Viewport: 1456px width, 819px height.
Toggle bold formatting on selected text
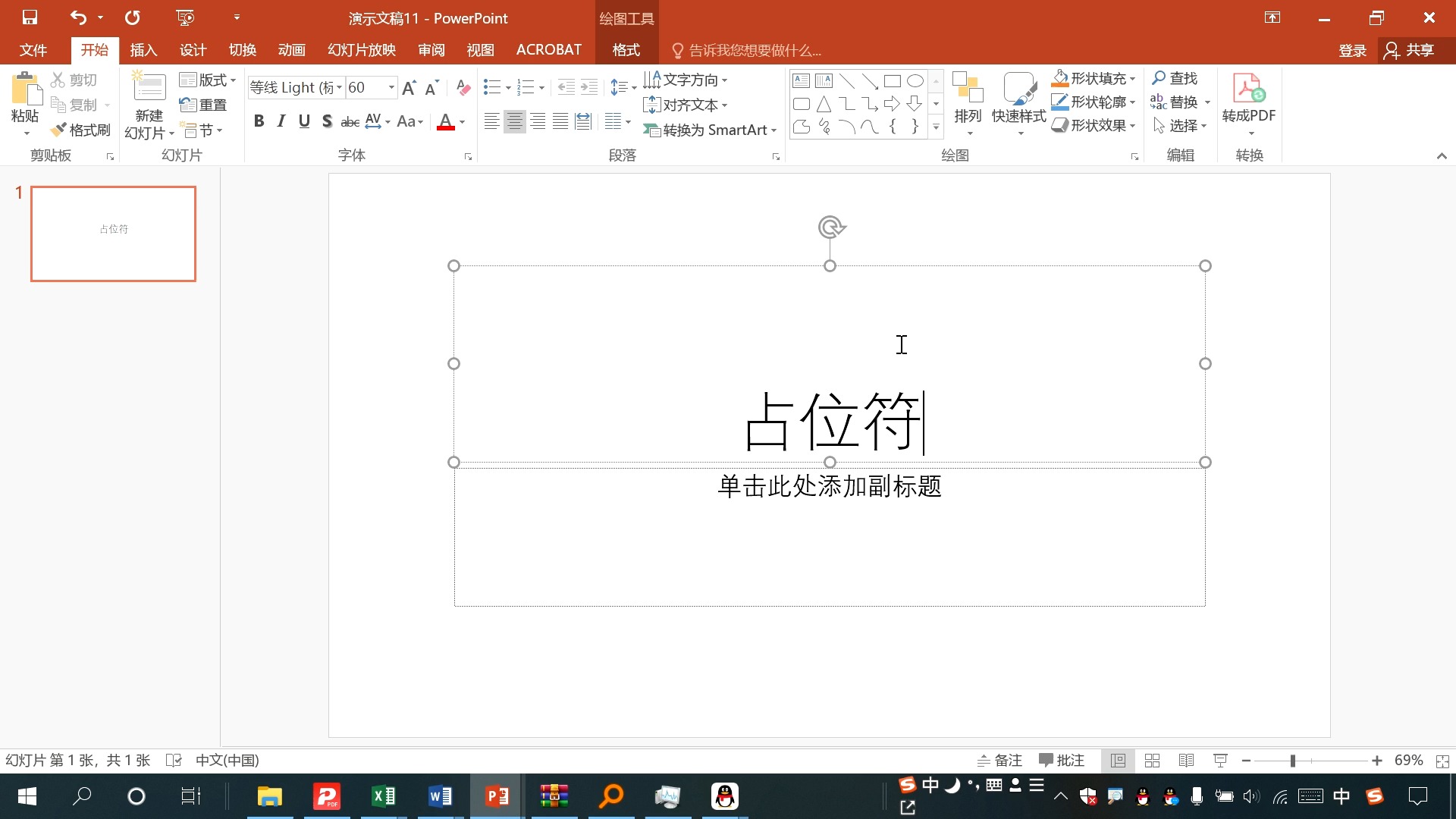tap(259, 120)
